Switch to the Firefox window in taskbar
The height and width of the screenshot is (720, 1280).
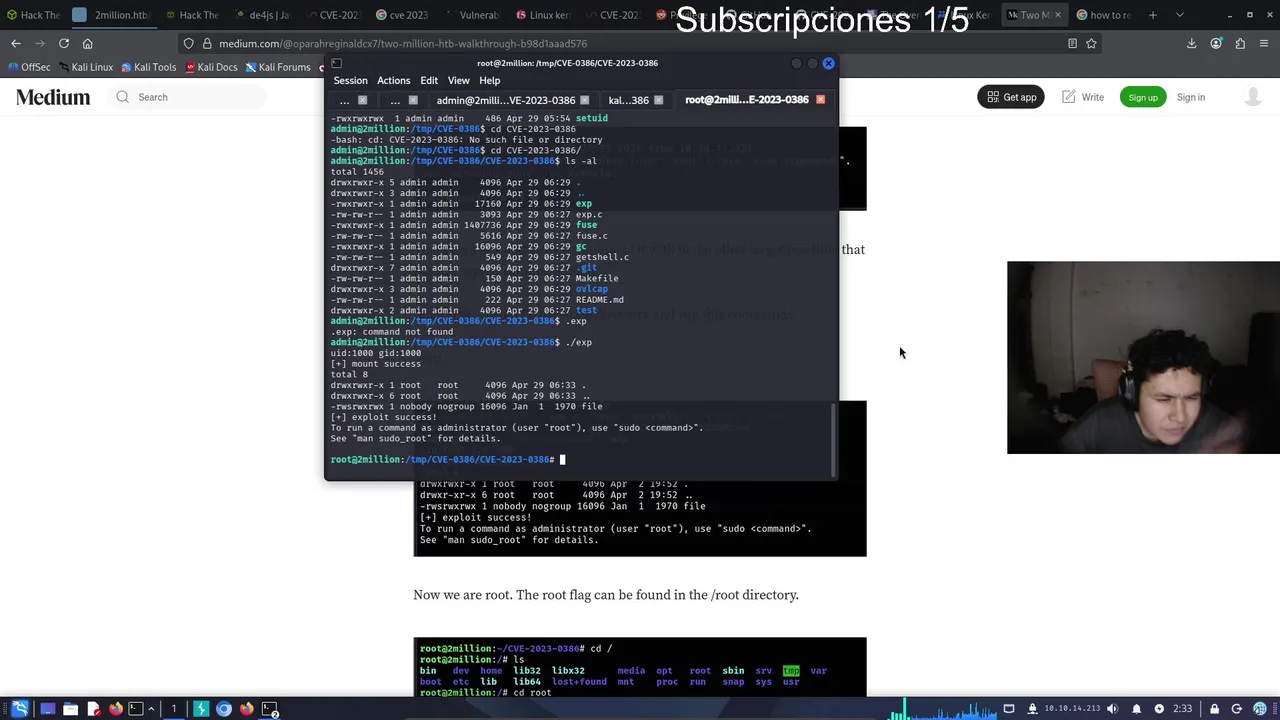(247, 709)
